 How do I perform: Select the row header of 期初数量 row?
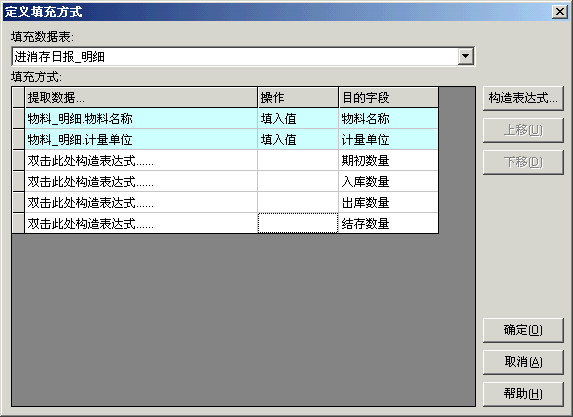[18, 160]
